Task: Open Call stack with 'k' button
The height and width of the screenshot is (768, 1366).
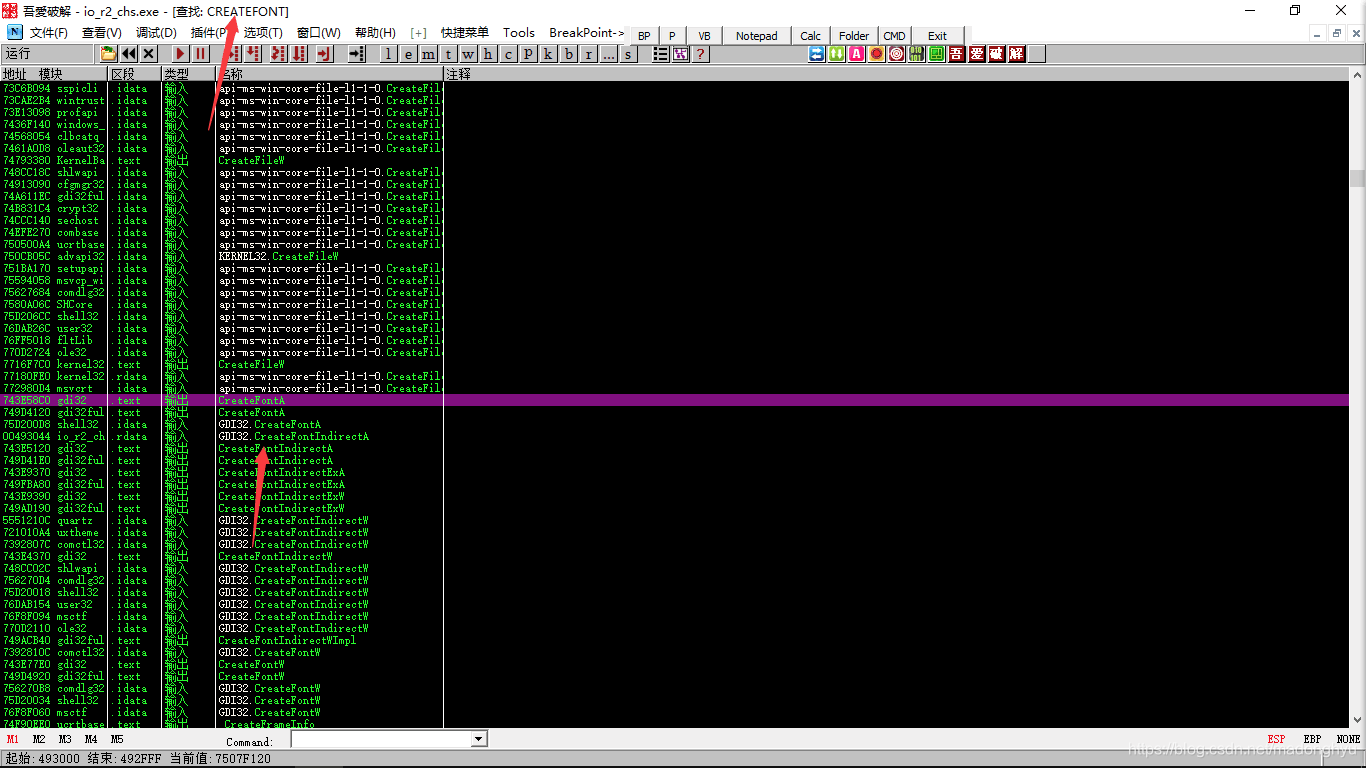Action: coord(549,54)
